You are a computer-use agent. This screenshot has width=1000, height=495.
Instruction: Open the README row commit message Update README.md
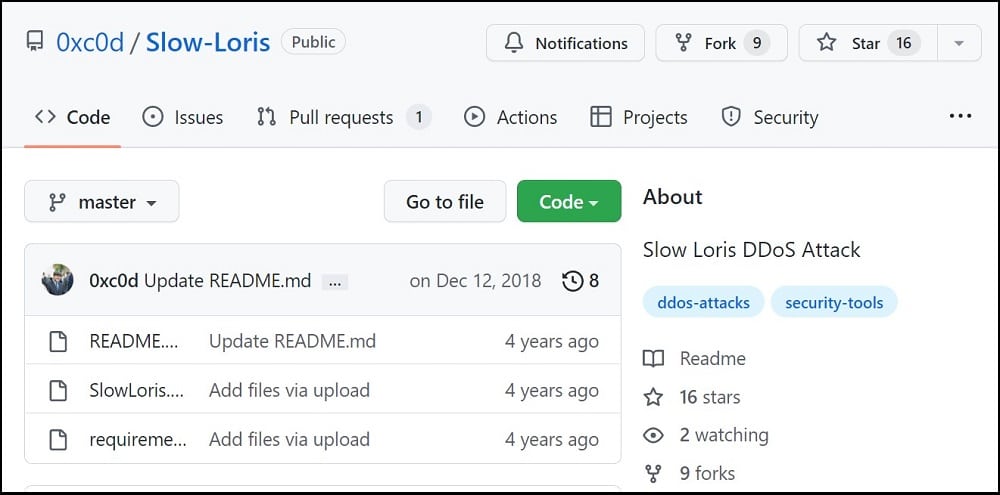pos(292,341)
